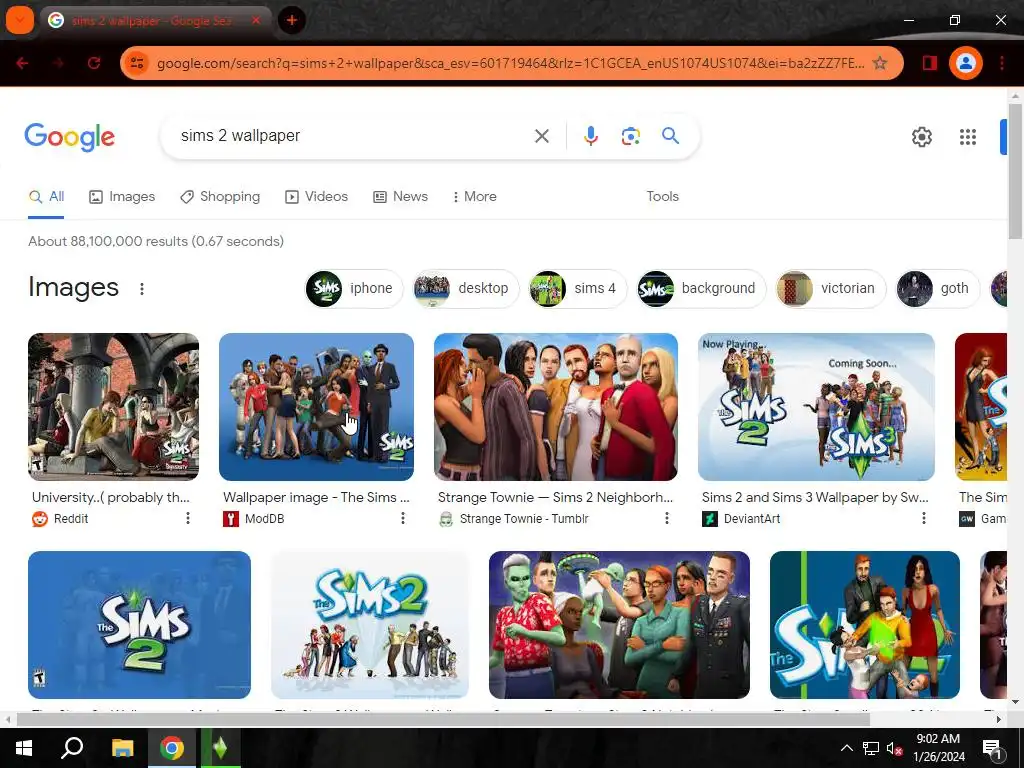The image size is (1024, 768).
Task: Open the blue Sims 2 logo thumbnail
Action: coord(139,625)
